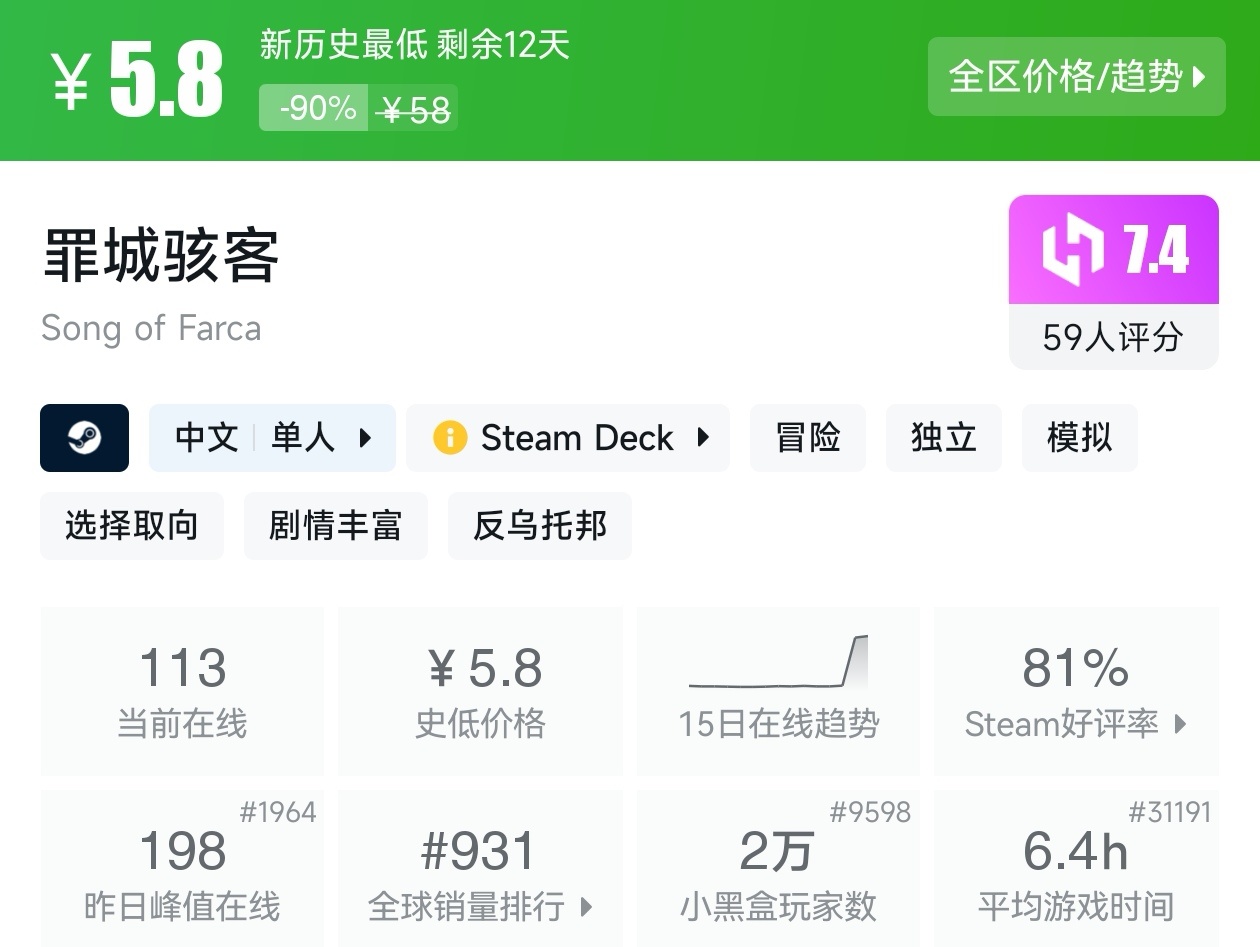Click the yellow Steam Deck info icon
The image size is (1260, 947).
[x=450, y=438]
